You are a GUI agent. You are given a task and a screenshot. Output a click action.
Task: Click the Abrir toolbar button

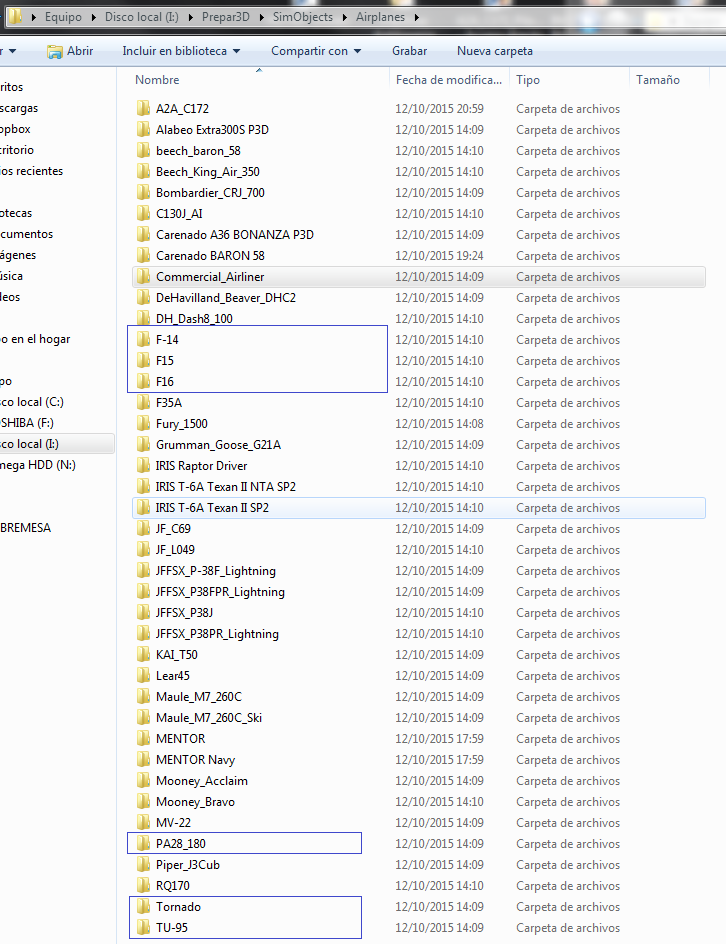[70, 51]
